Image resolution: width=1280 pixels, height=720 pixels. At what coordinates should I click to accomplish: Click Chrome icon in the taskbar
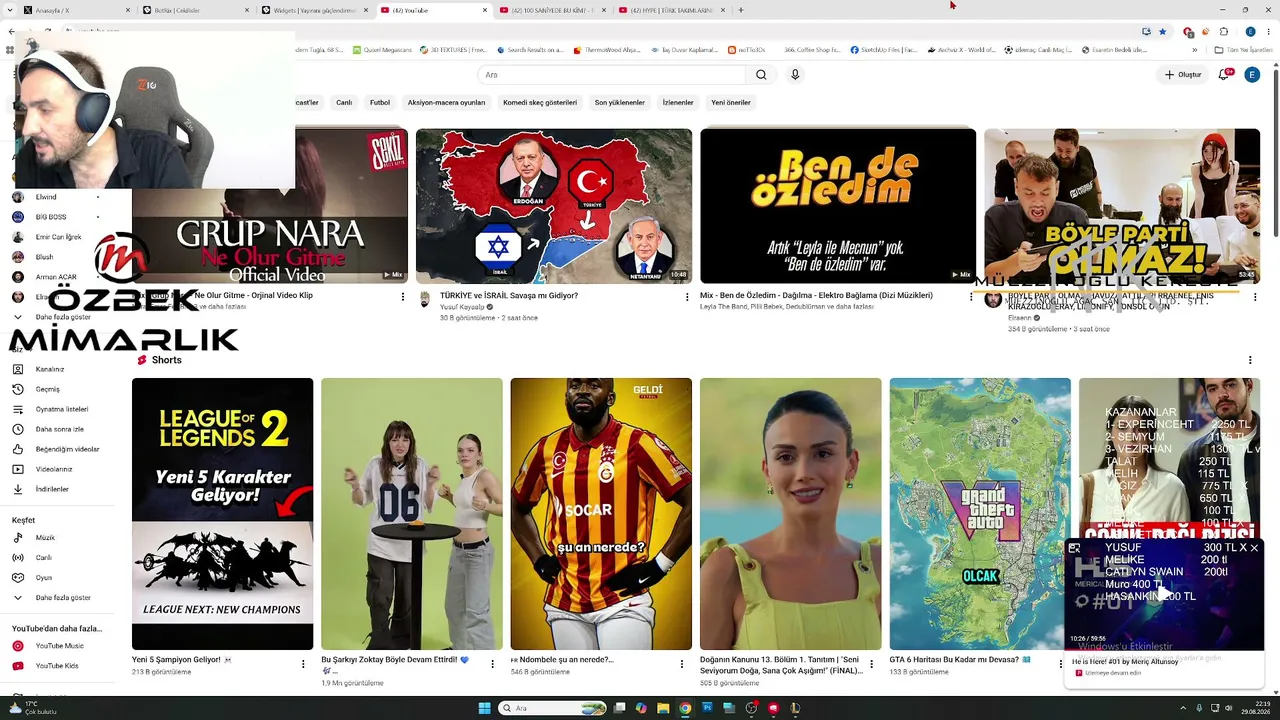click(x=685, y=708)
